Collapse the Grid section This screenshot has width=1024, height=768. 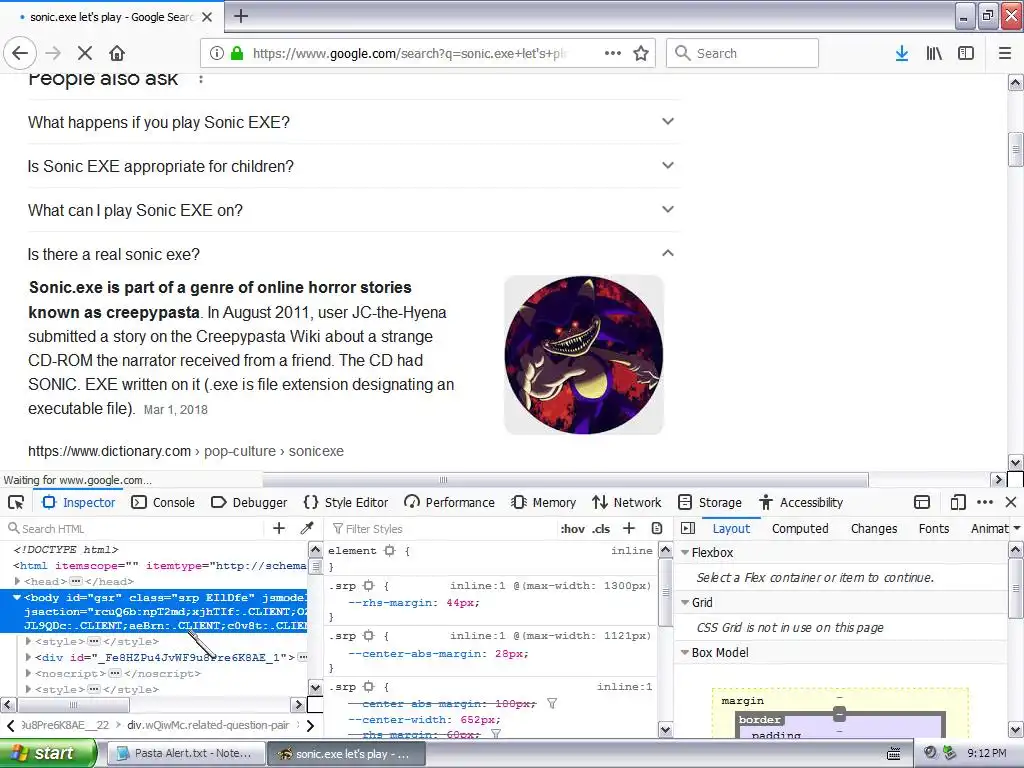tap(685, 602)
